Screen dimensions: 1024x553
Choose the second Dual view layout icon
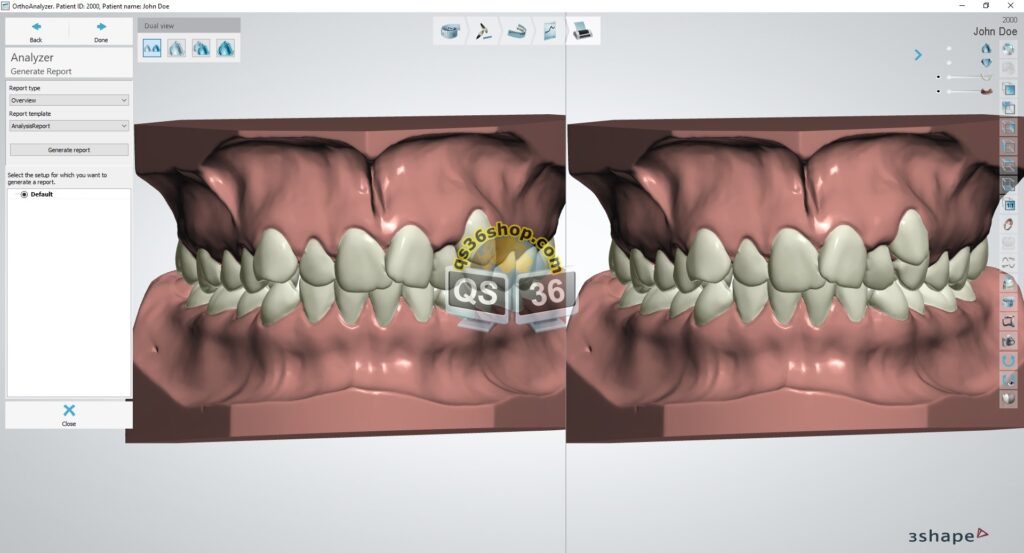tap(177, 47)
